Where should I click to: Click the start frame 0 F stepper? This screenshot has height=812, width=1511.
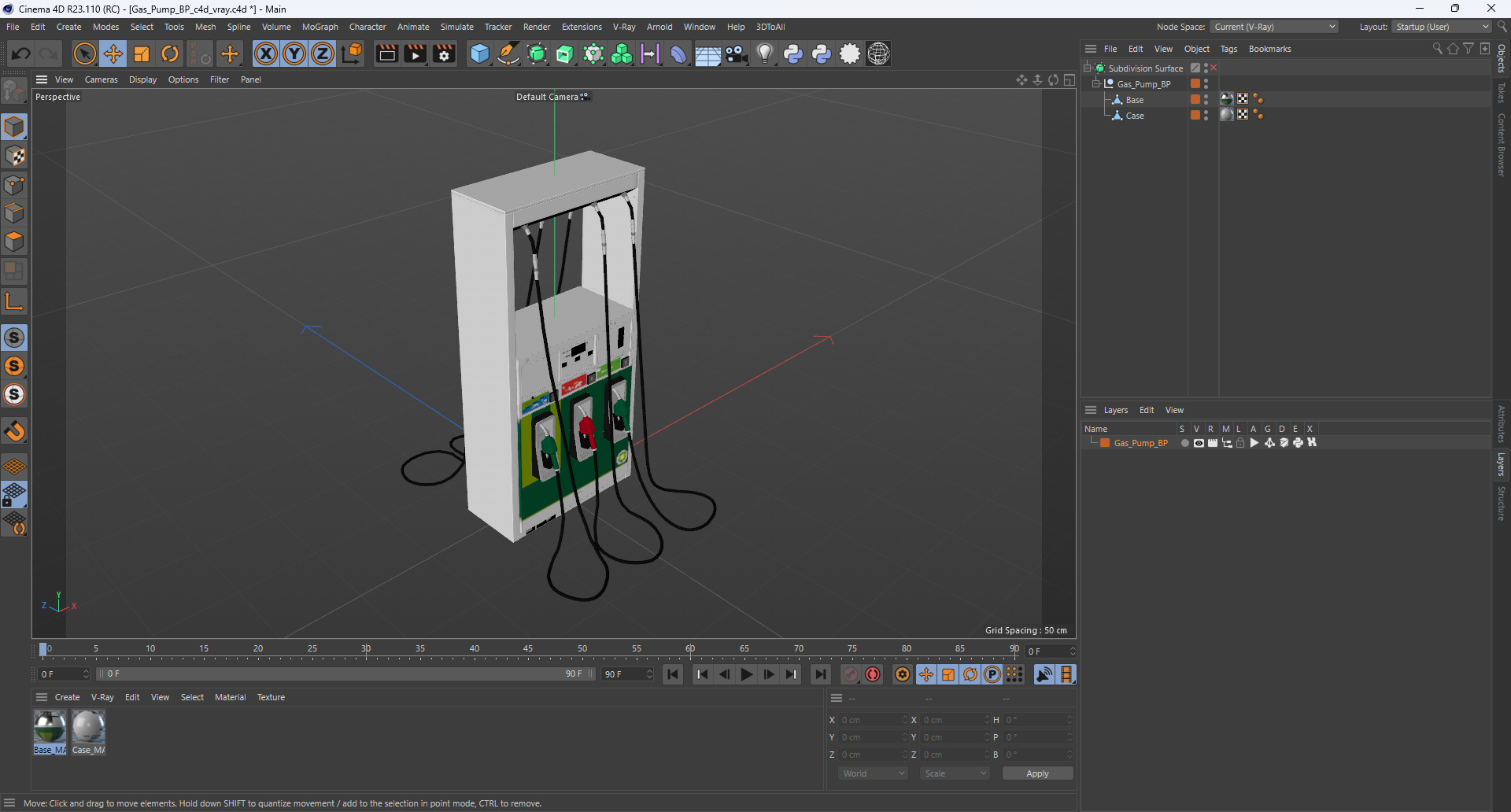pos(86,674)
